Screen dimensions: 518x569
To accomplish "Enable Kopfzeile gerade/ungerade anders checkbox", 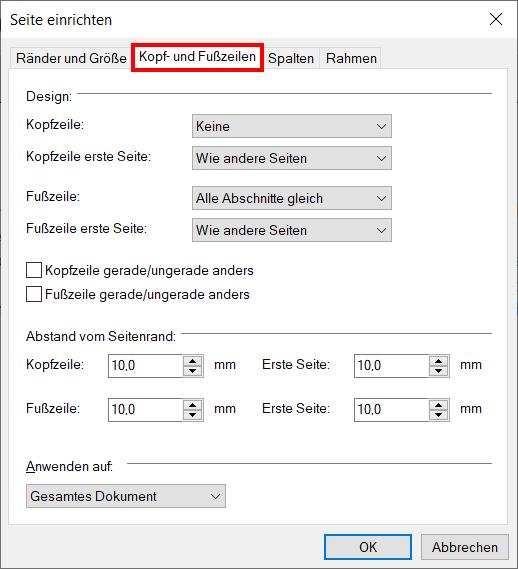I will pos(34,270).
